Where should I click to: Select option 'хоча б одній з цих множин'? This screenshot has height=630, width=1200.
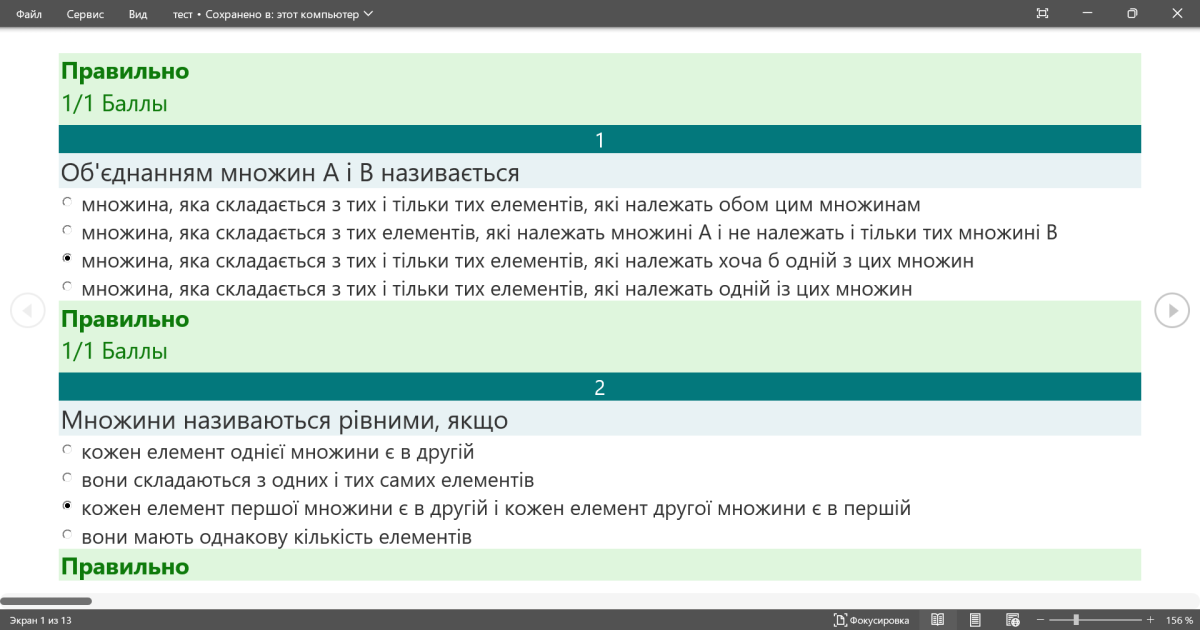(67, 258)
